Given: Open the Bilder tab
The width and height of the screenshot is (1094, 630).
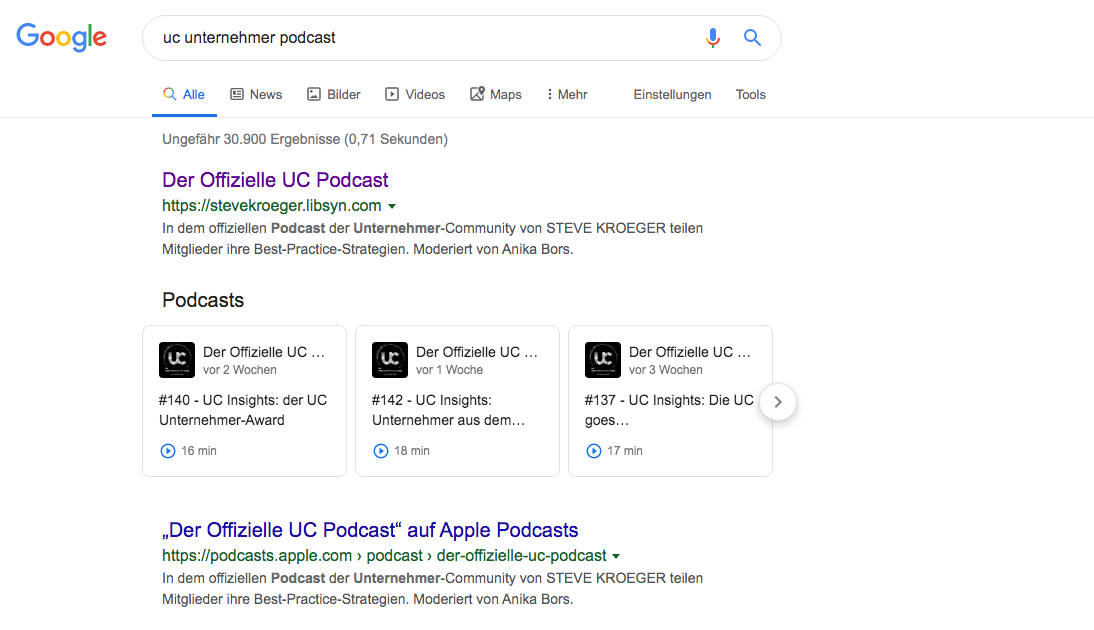Looking at the screenshot, I should click(x=334, y=94).
